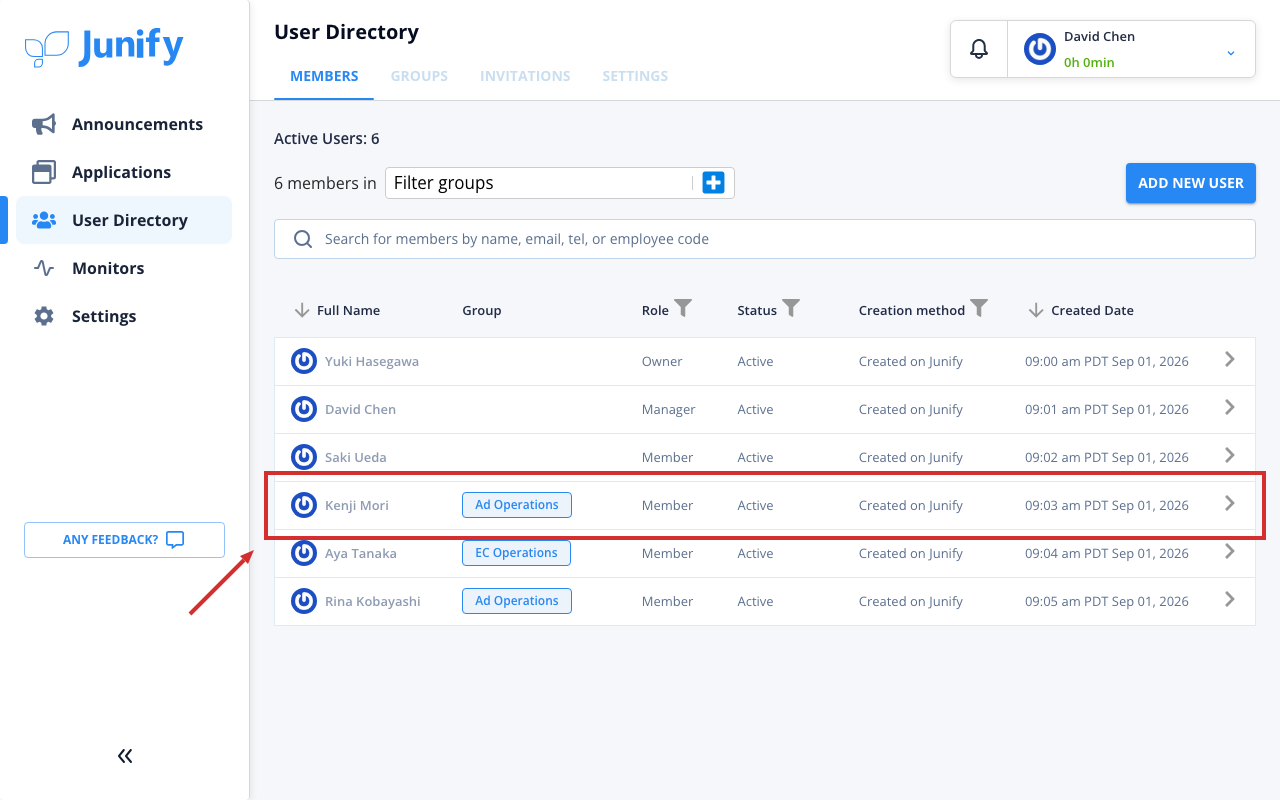Expand Rina Kobayashi row chevron
Image resolution: width=1280 pixels, height=800 pixels.
[1230, 599]
